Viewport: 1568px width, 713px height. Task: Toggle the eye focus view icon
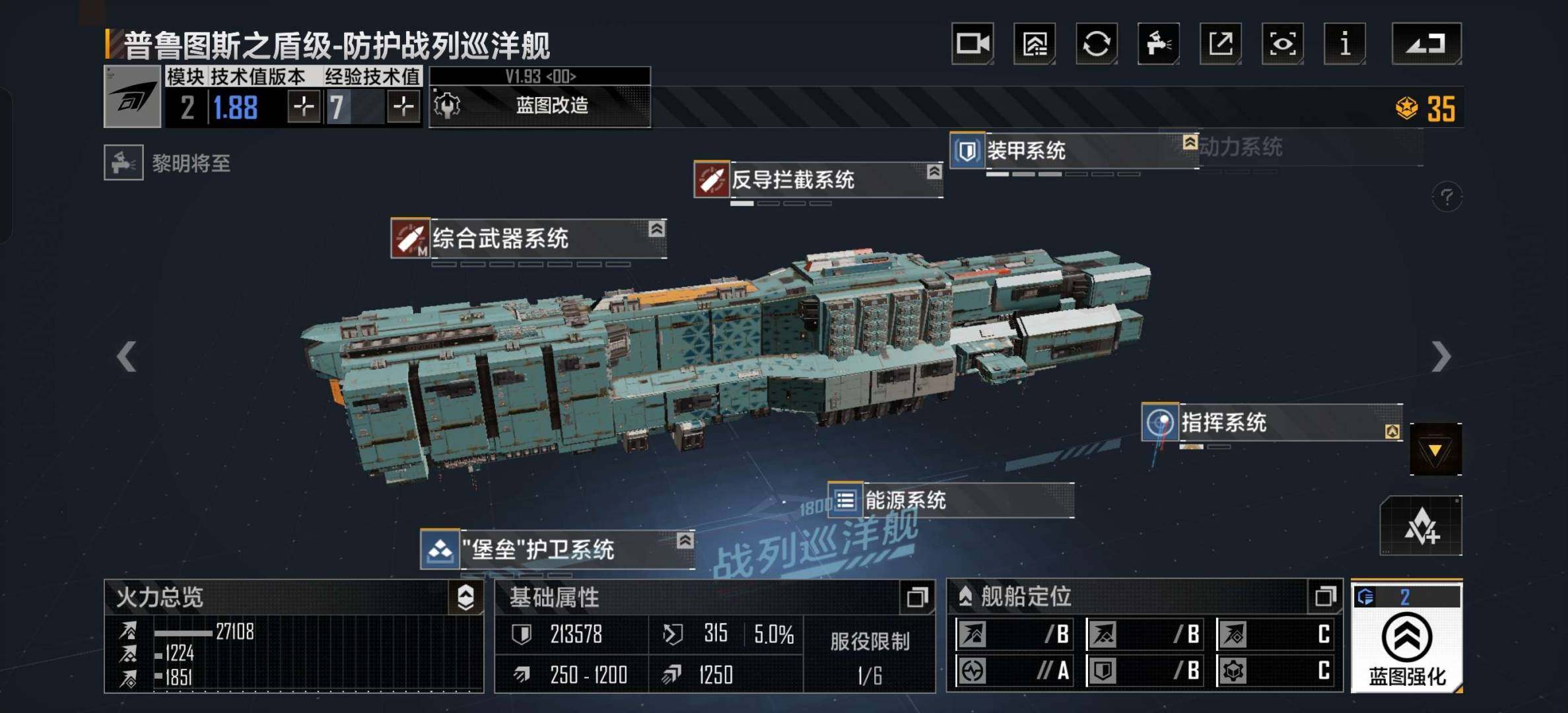(x=1283, y=44)
